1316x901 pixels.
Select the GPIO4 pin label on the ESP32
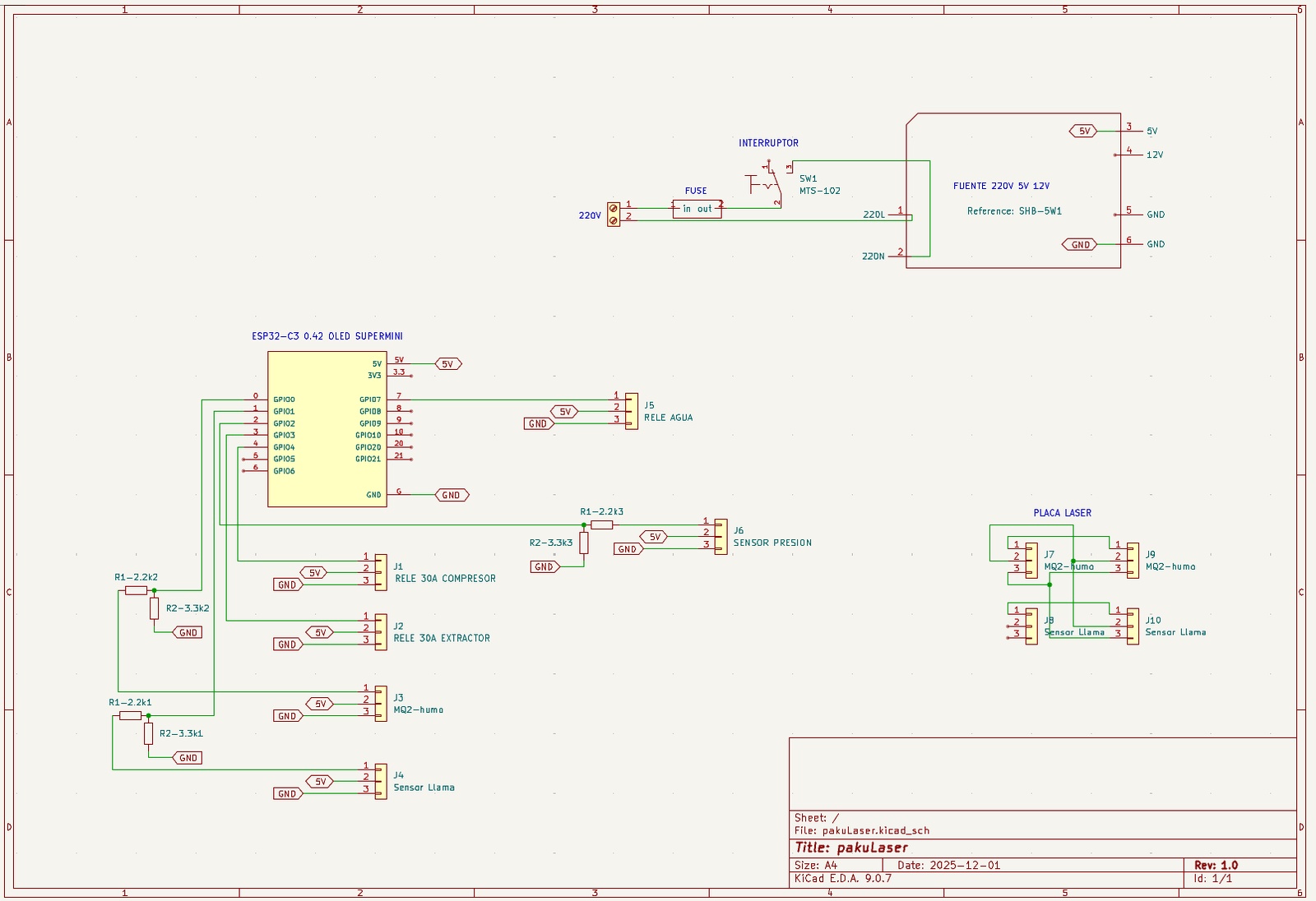coord(285,447)
